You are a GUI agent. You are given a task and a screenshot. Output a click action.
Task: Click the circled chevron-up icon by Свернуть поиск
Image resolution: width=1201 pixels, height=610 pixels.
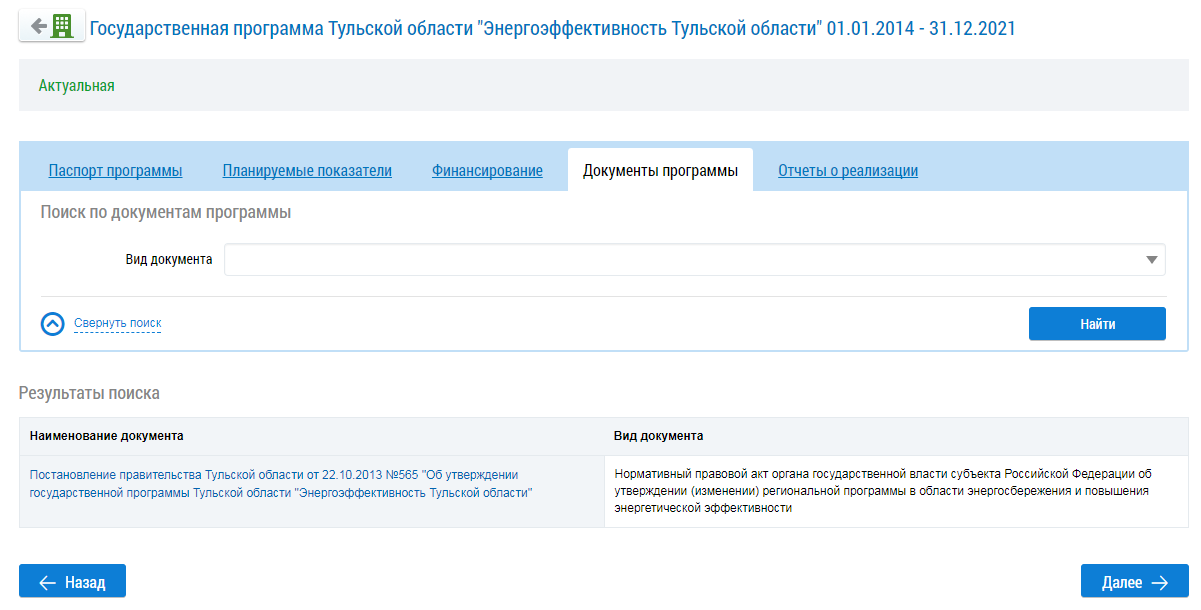click(x=52, y=324)
